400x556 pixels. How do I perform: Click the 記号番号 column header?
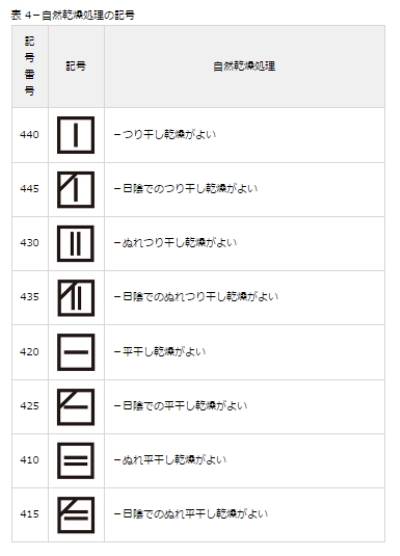click(30, 66)
